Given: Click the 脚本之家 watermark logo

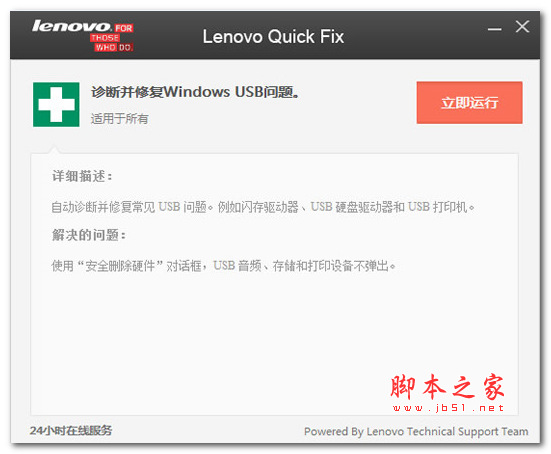Looking at the screenshot, I should (447, 387).
